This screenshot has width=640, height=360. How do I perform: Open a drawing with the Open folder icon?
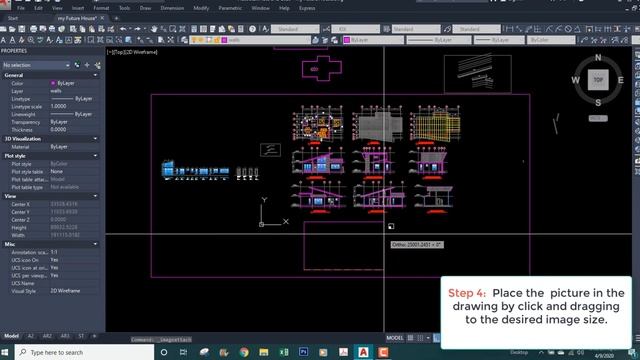12,29
